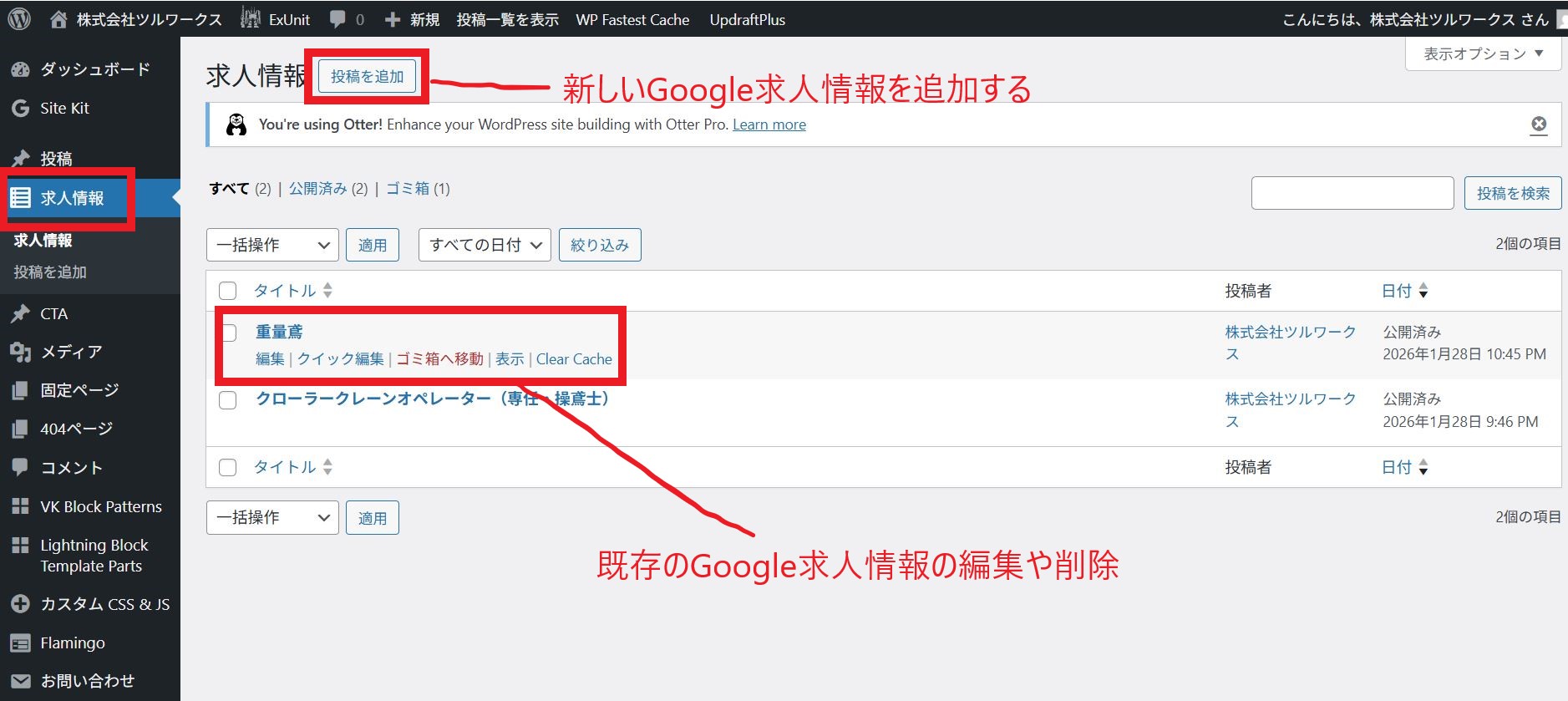Open the すべての日付 date filter dropdown
The height and width of the screenshot is (701, 1568).
pyautogui.click(x=485, y=245)
